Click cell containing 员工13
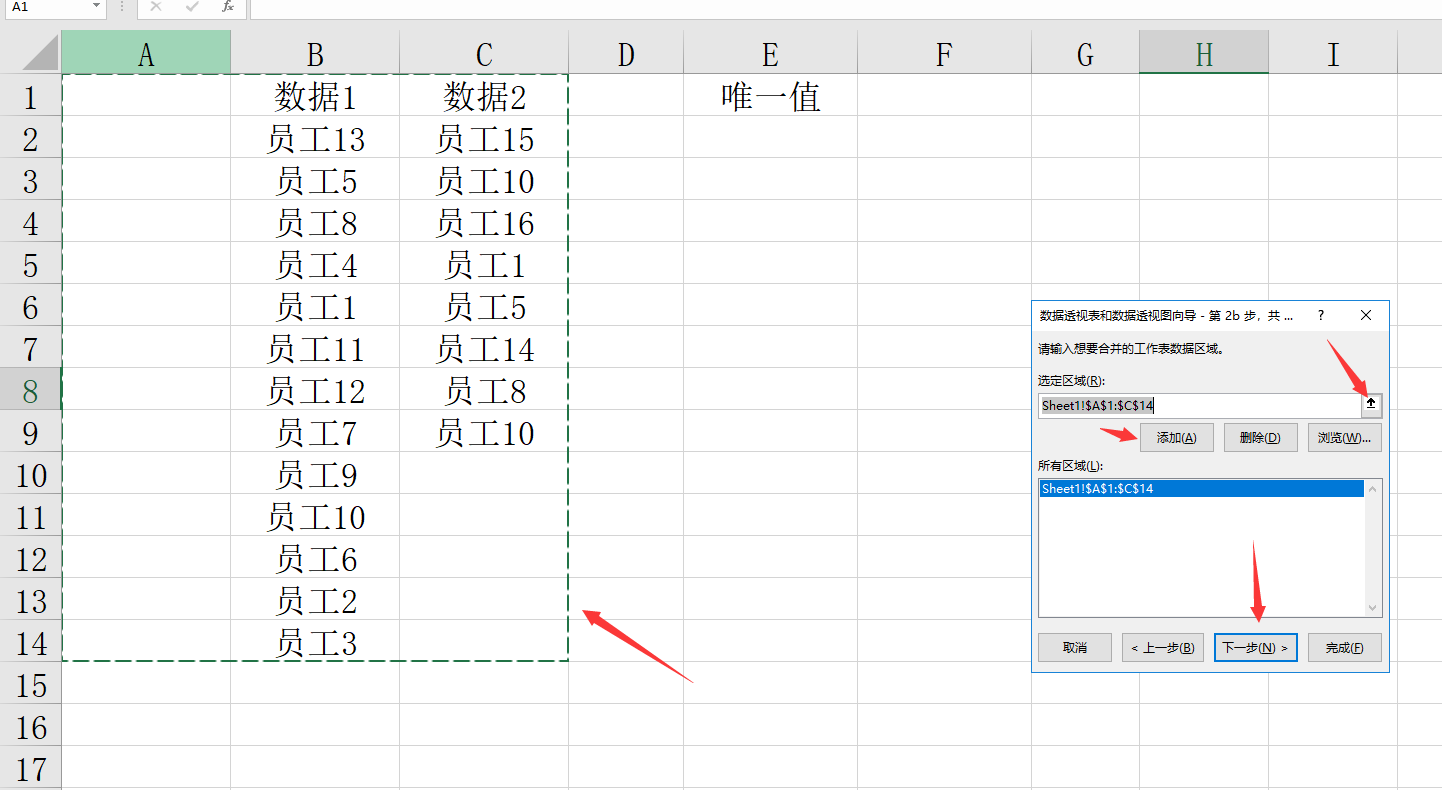The height and width of the screenshot is (790, 1442). click(315, 139)
